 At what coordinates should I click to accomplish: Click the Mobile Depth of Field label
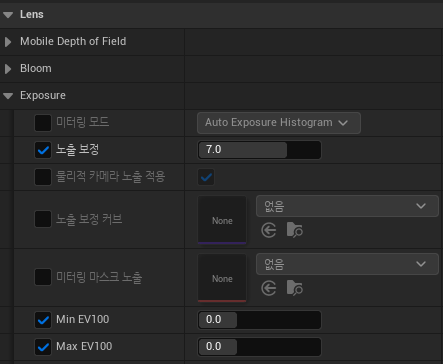pyautogui.click(x=73, y=41)
